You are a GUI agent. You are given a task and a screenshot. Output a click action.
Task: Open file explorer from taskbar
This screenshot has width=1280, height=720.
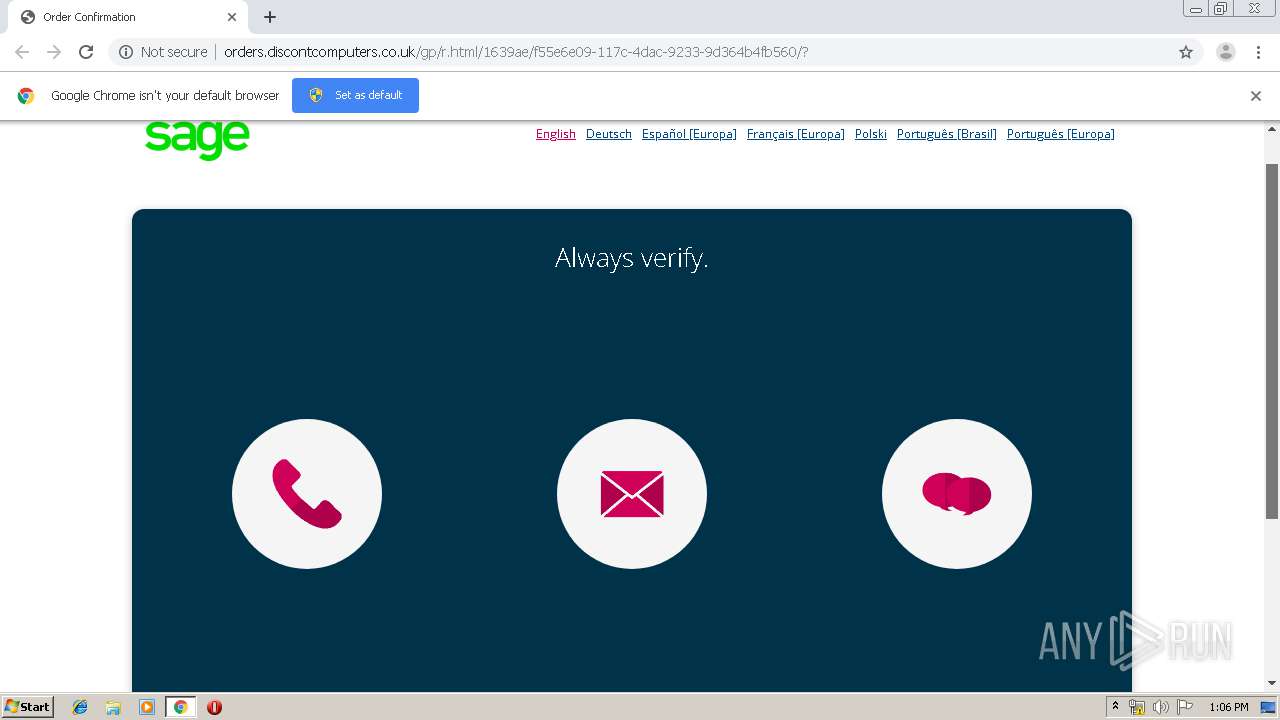tap(113, 707)
